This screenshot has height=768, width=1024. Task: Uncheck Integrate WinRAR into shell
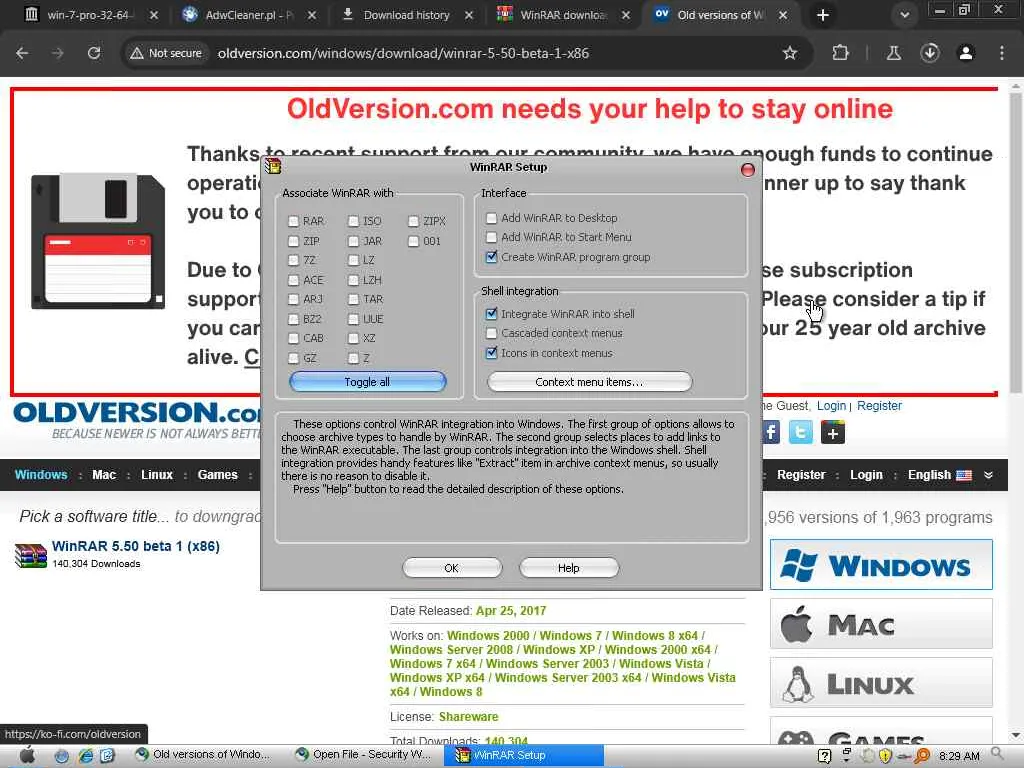(492, 314)
